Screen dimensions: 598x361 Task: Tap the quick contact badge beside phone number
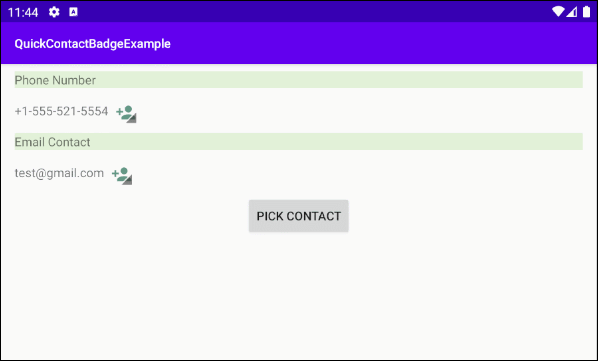126,114
